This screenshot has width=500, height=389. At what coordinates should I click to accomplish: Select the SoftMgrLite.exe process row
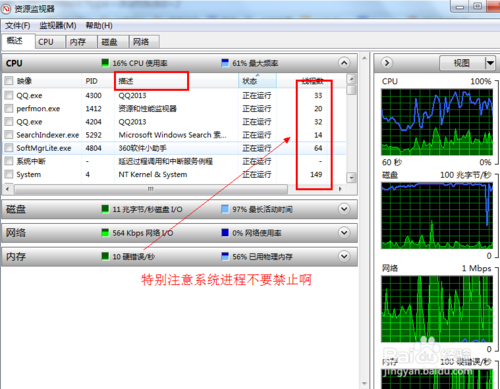tap(174, 148)
